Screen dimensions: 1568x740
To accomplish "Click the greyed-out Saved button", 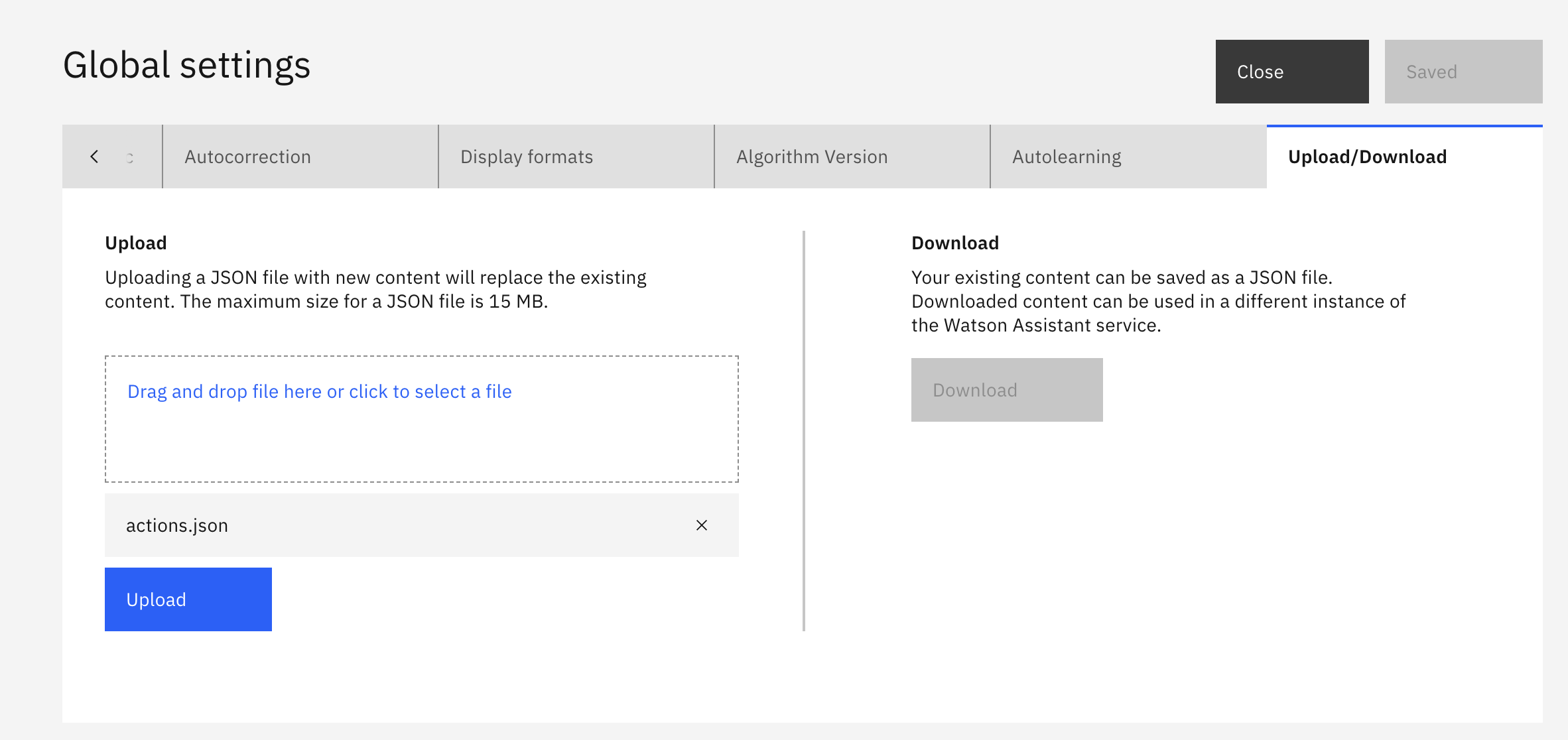I will tap(1464, 72).
